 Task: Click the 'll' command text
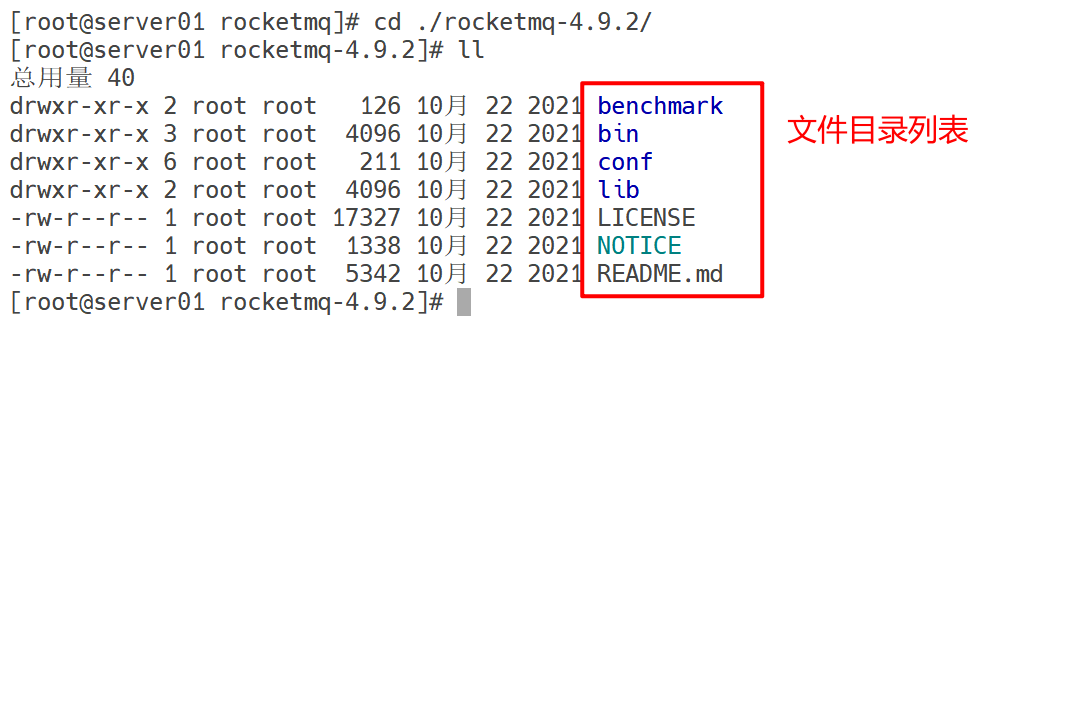pos(471,50)
